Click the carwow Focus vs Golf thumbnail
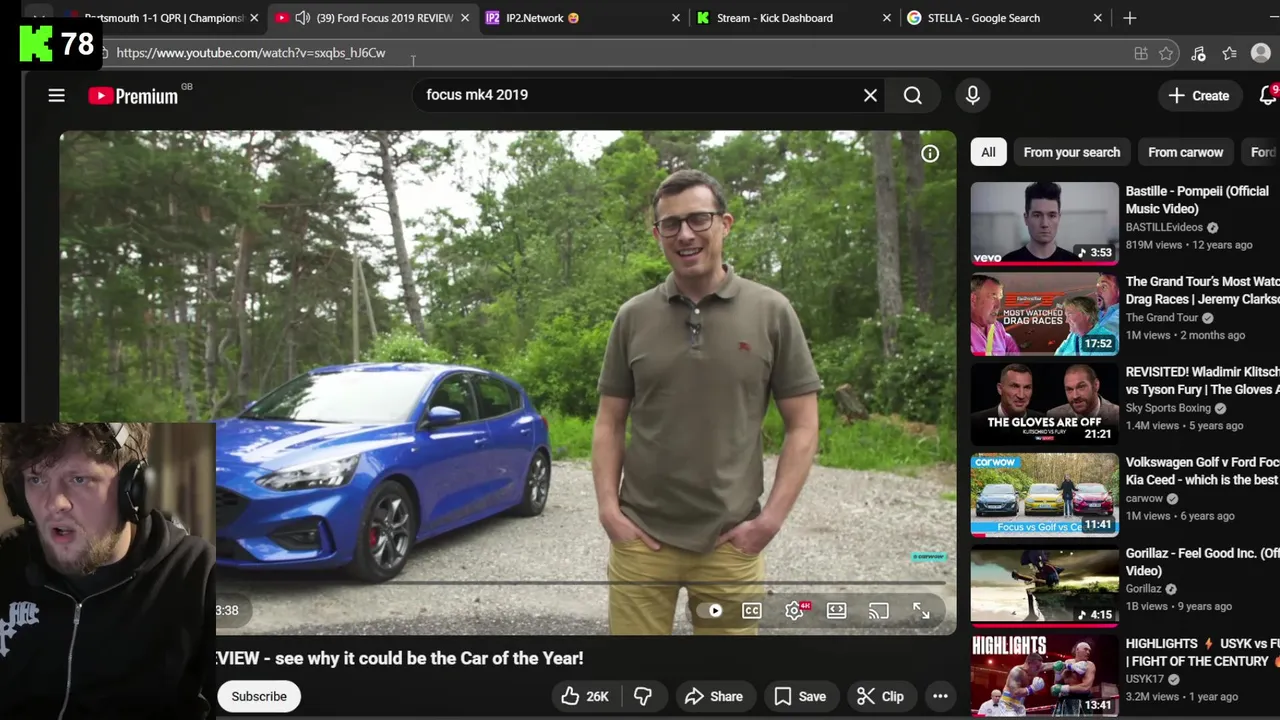 (1044, 495)
